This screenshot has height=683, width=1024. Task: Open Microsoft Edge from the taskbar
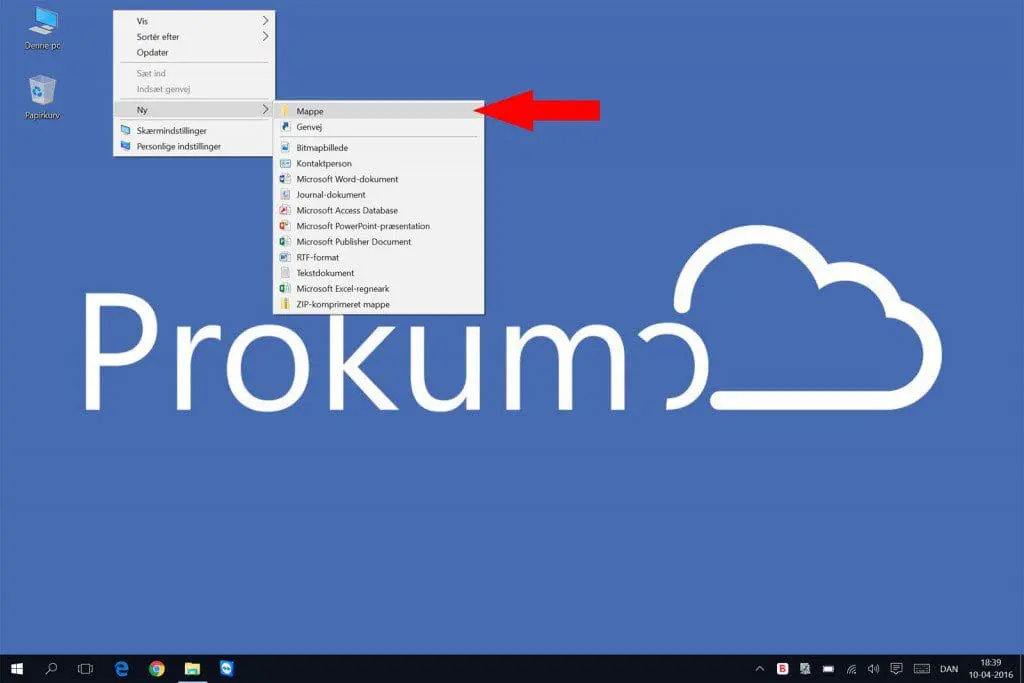click(122, 668)
